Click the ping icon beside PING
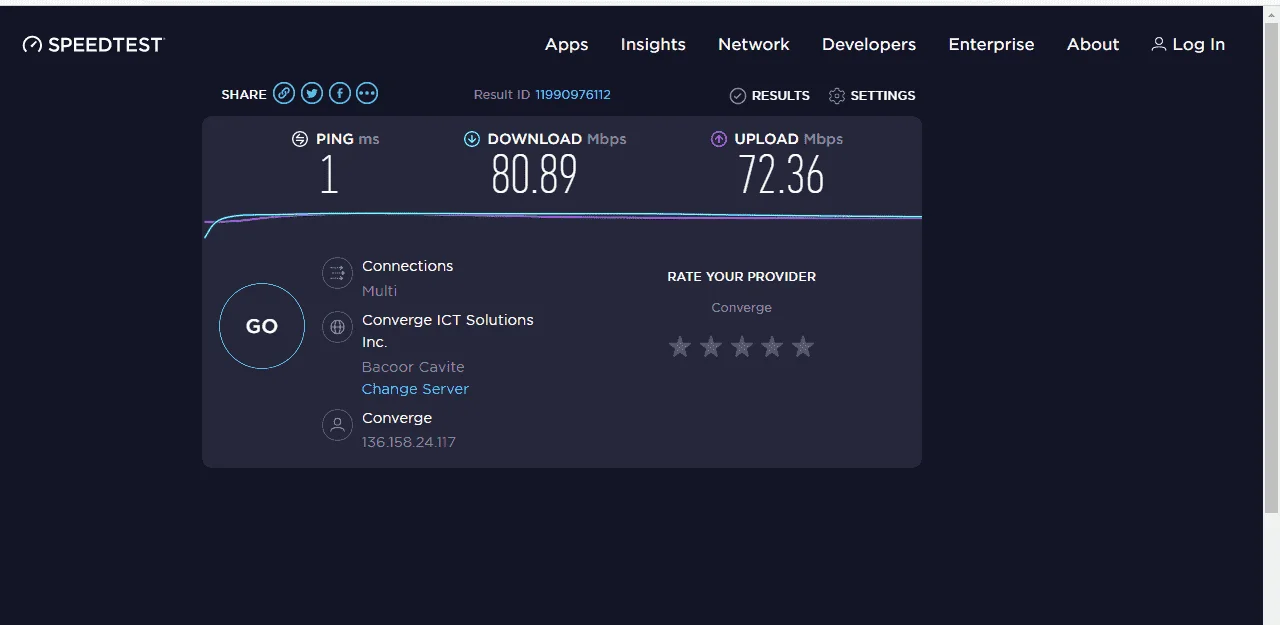The width and height of the screenshot is (1280, 625). click(x=300, y=139)
